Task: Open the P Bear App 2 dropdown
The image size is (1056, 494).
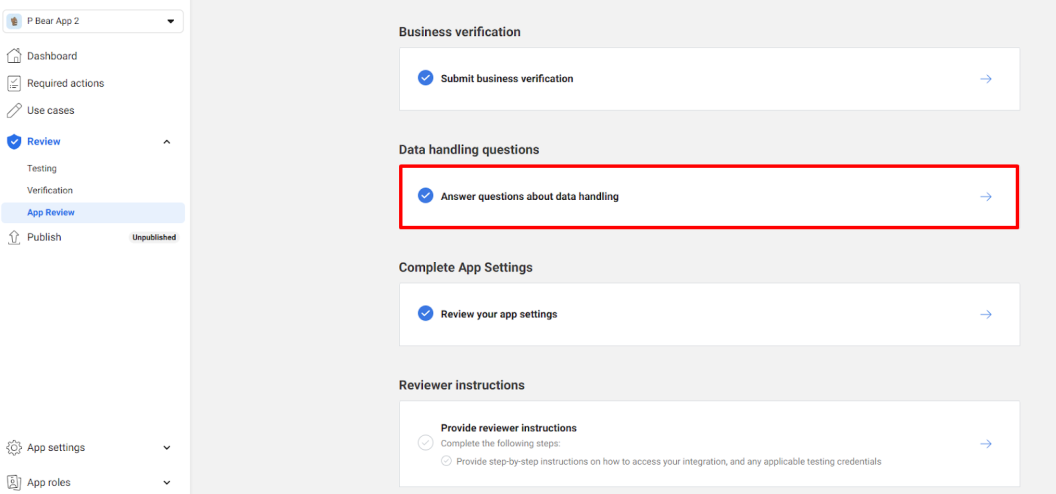Action: pyautogui.click(x=94, y=21)
